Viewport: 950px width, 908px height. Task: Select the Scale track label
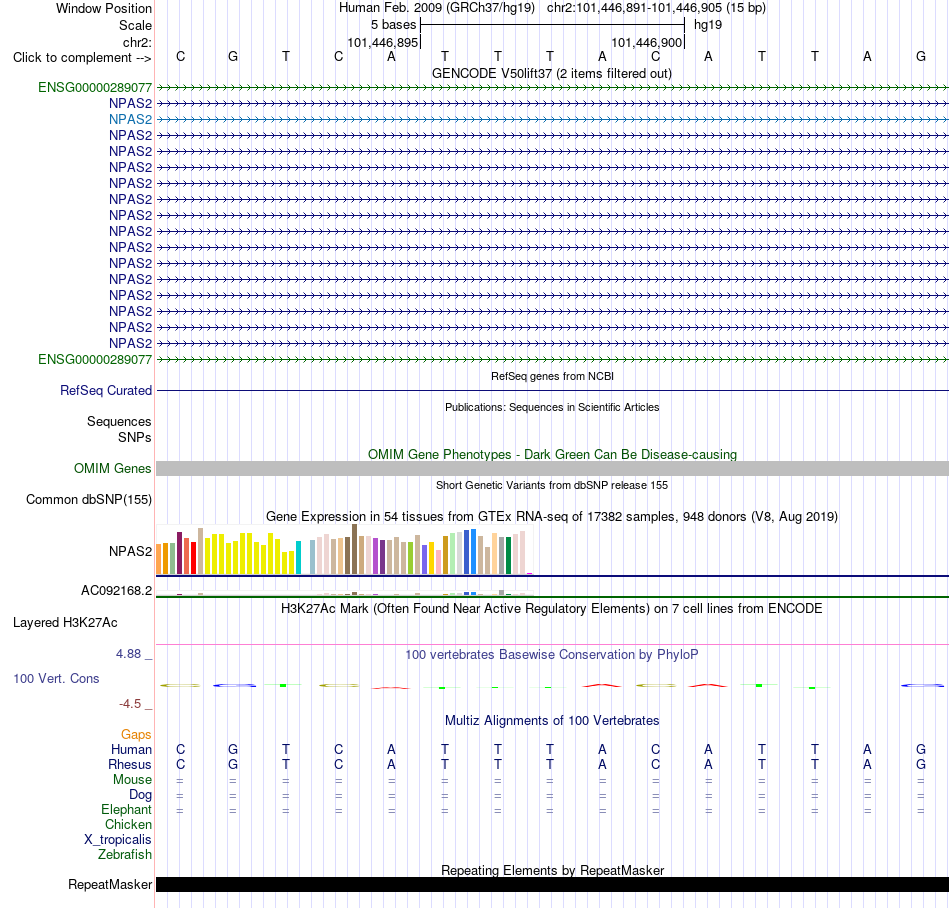(x=135, y=25)
